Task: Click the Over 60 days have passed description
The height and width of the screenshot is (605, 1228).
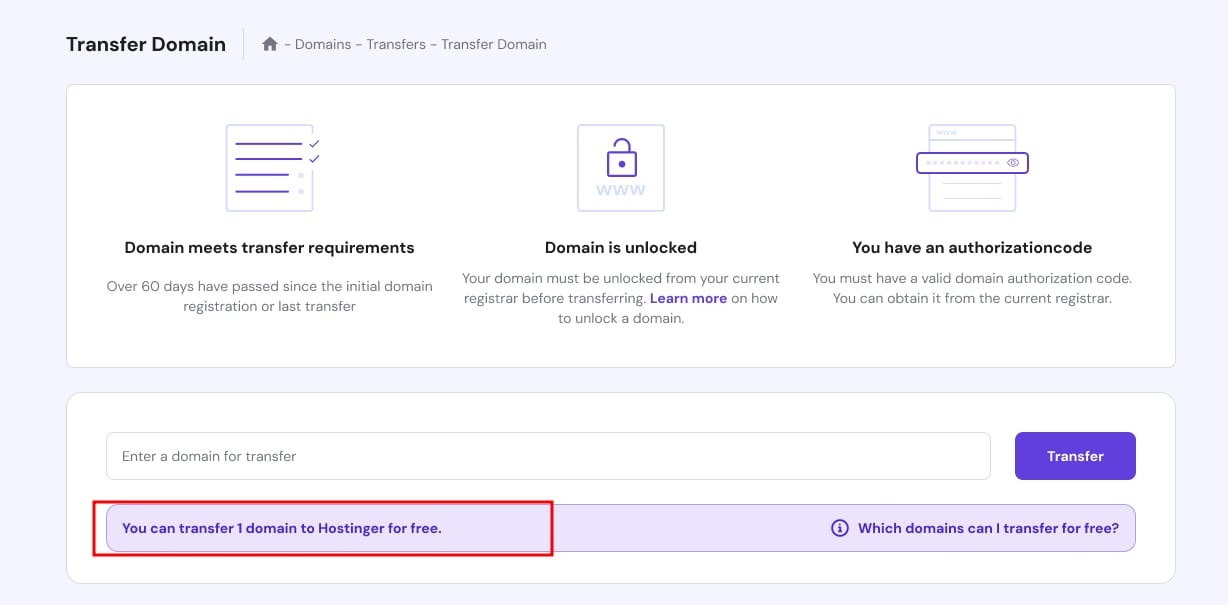Action: click(269, 296)
